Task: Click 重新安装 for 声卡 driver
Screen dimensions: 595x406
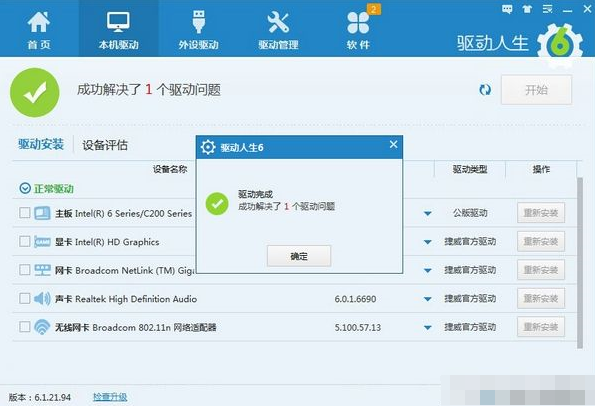Action: (541, 298)
